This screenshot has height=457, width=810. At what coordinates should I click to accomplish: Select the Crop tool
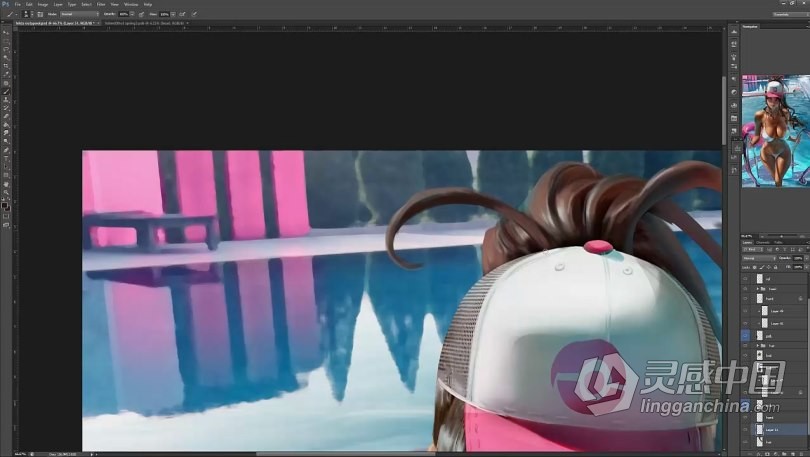click(x=6, y=66)
